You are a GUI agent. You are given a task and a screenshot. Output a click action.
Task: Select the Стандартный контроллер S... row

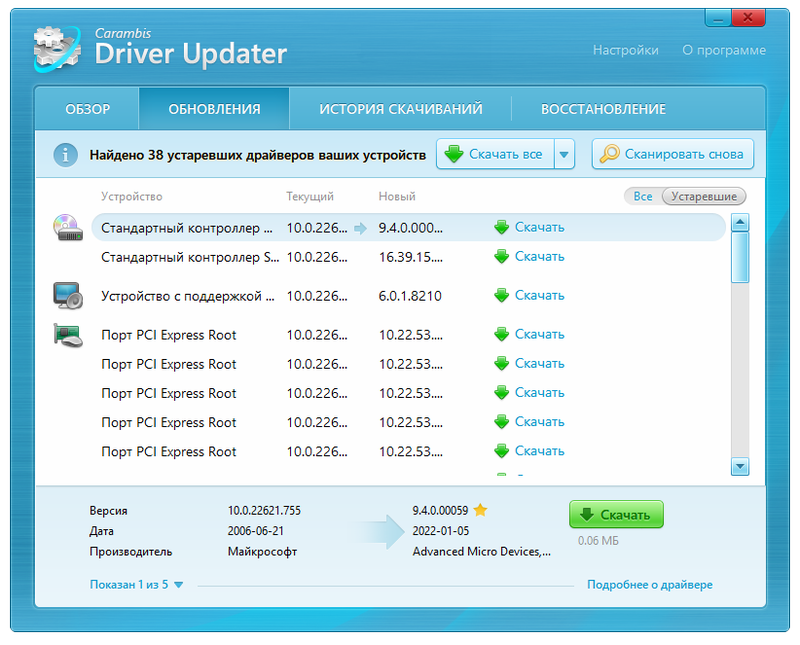pos(408,257)
